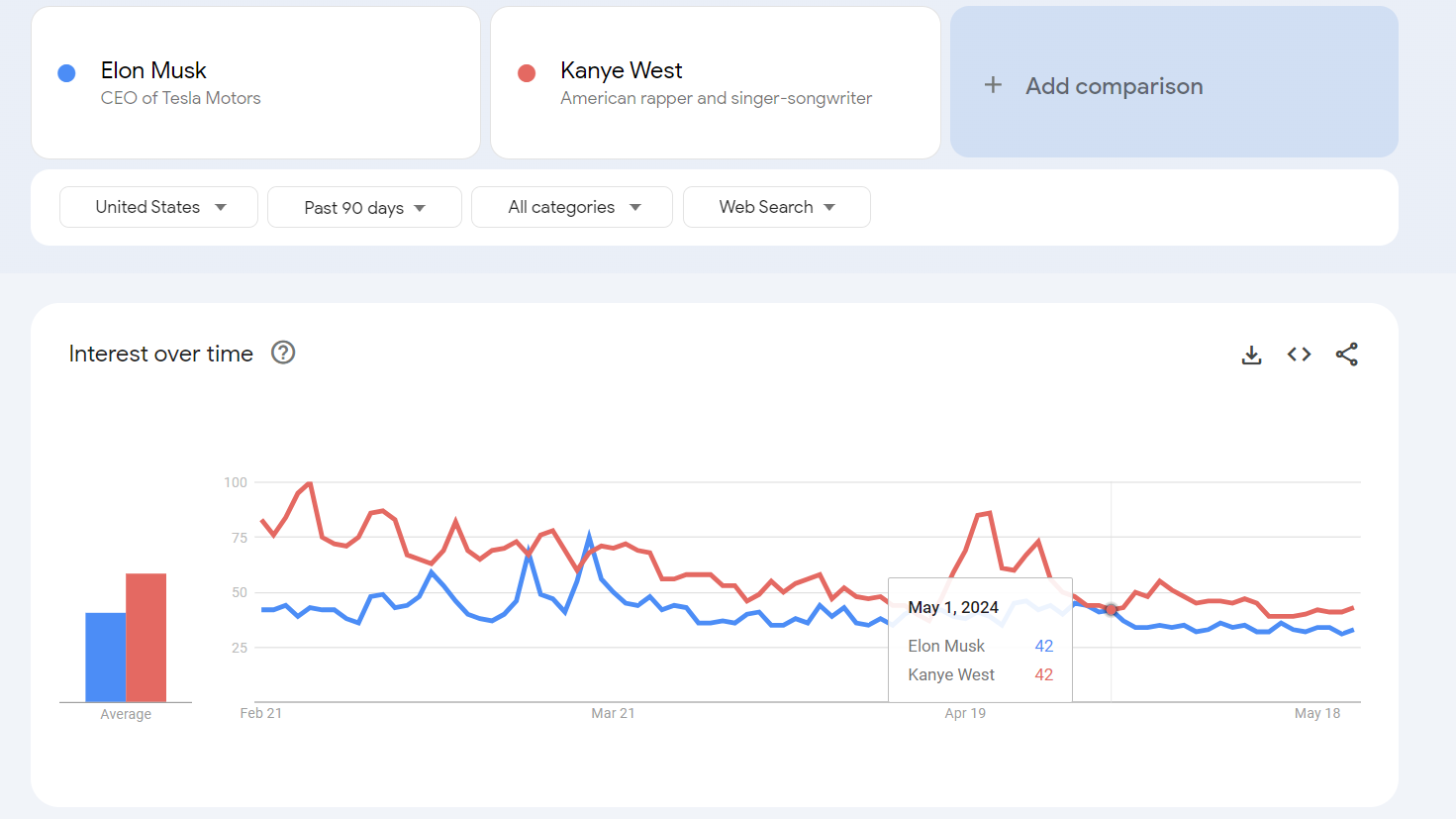Add a comparison term
Image resolution: width=1456 pixels, height=819 pixels.
(x=1174, y=82)
